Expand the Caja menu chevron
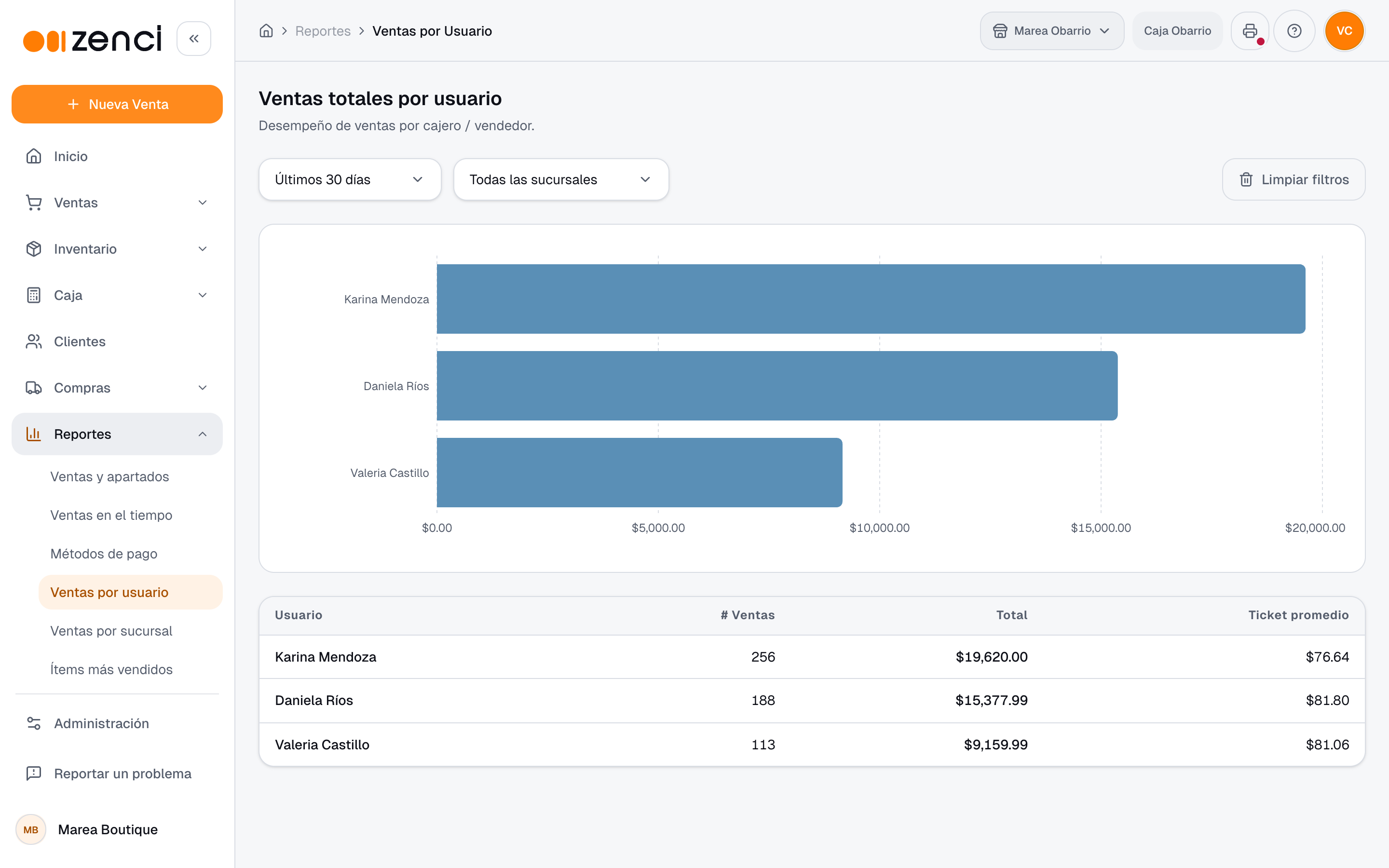 pos(203,295)
